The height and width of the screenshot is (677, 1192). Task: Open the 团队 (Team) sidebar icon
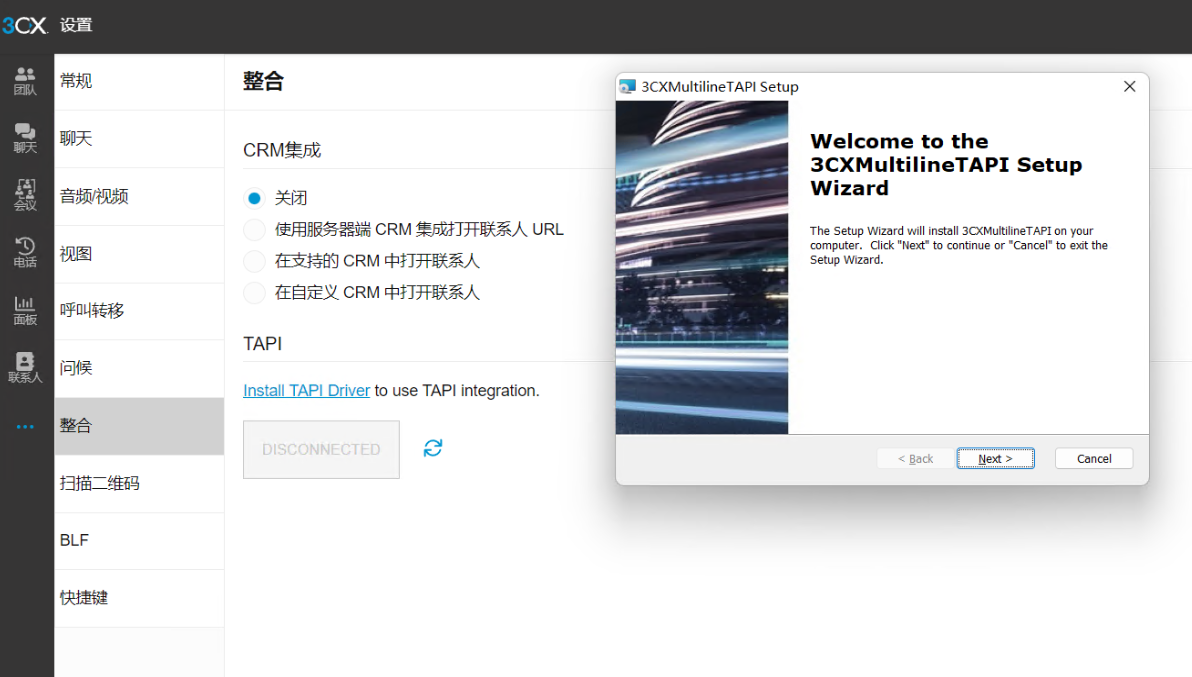pyautogui.click(x=25, y=81)
